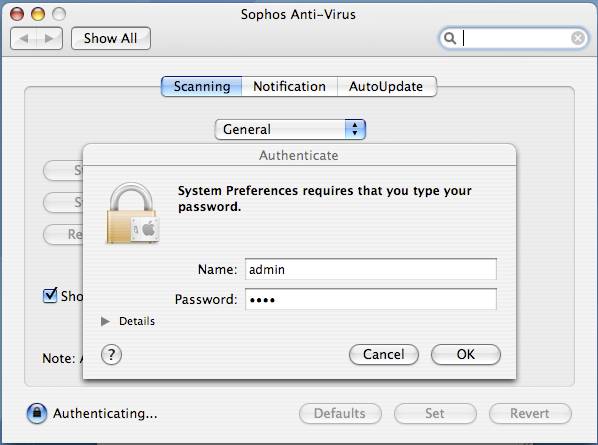Open the General popup menu
Screen dimensions: 598x445
point(290,129)
